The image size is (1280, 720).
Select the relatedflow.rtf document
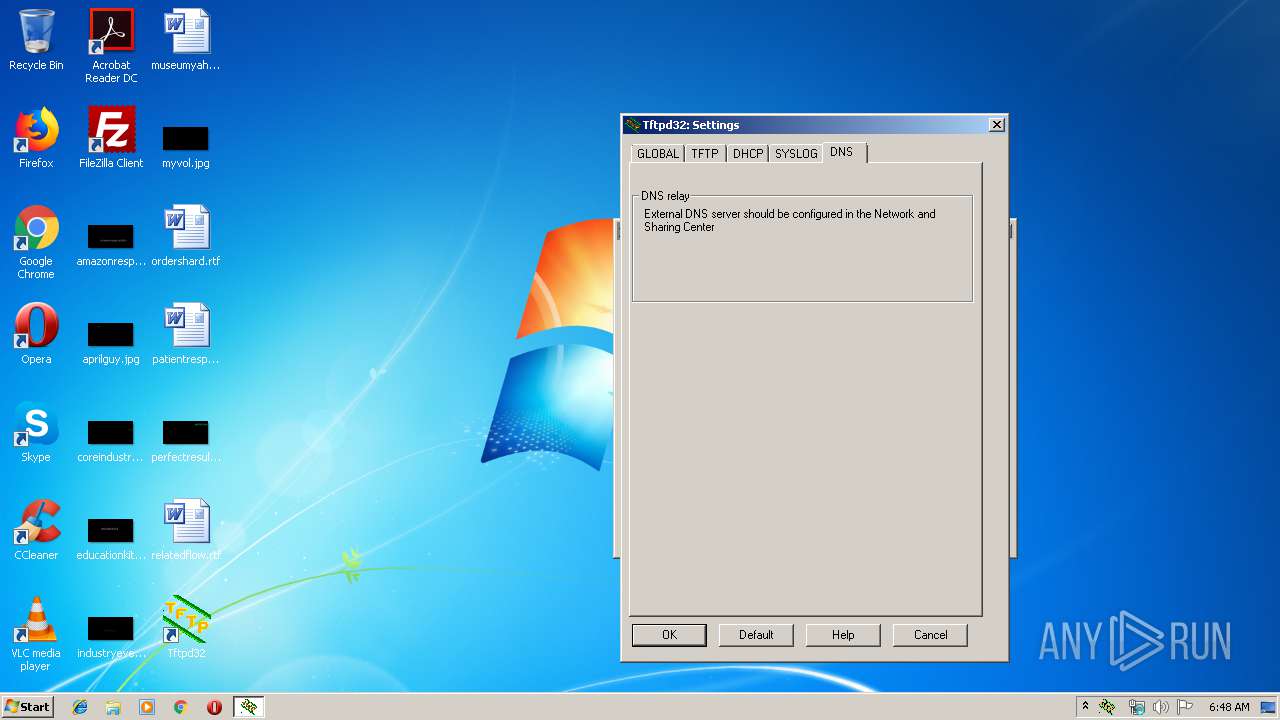pyautogui.click(x=186, y=530)
